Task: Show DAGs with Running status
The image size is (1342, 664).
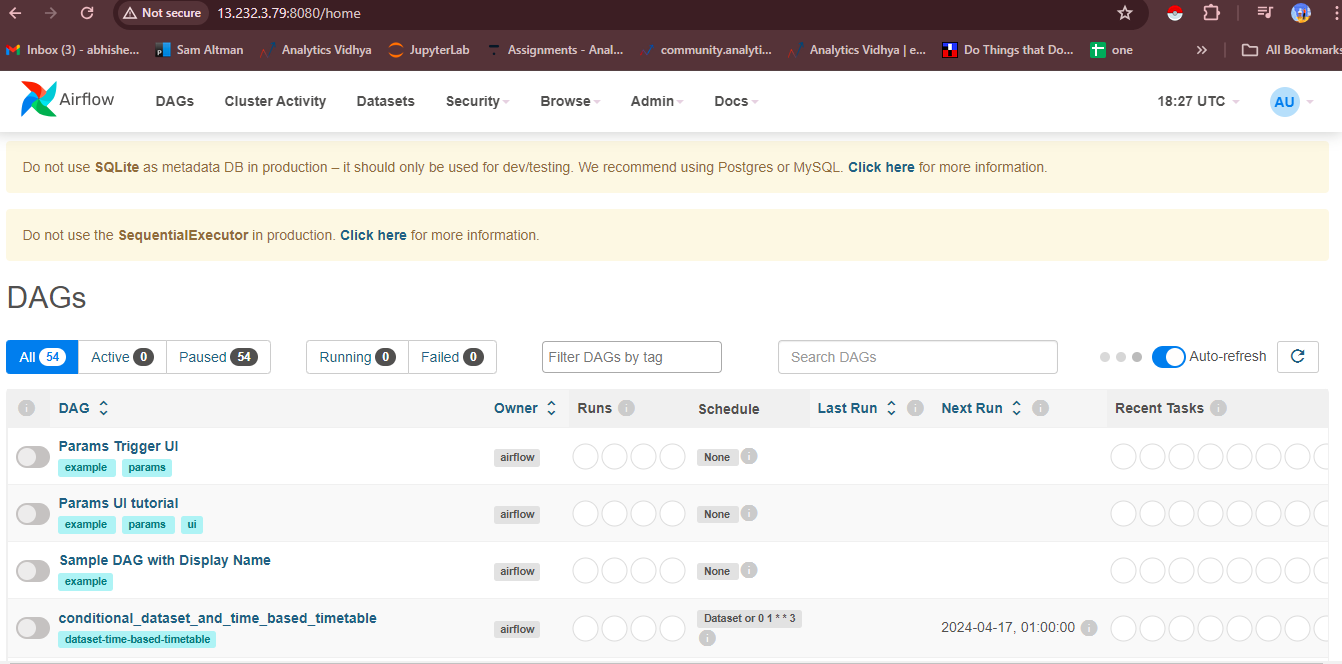Action: [357, 357]
